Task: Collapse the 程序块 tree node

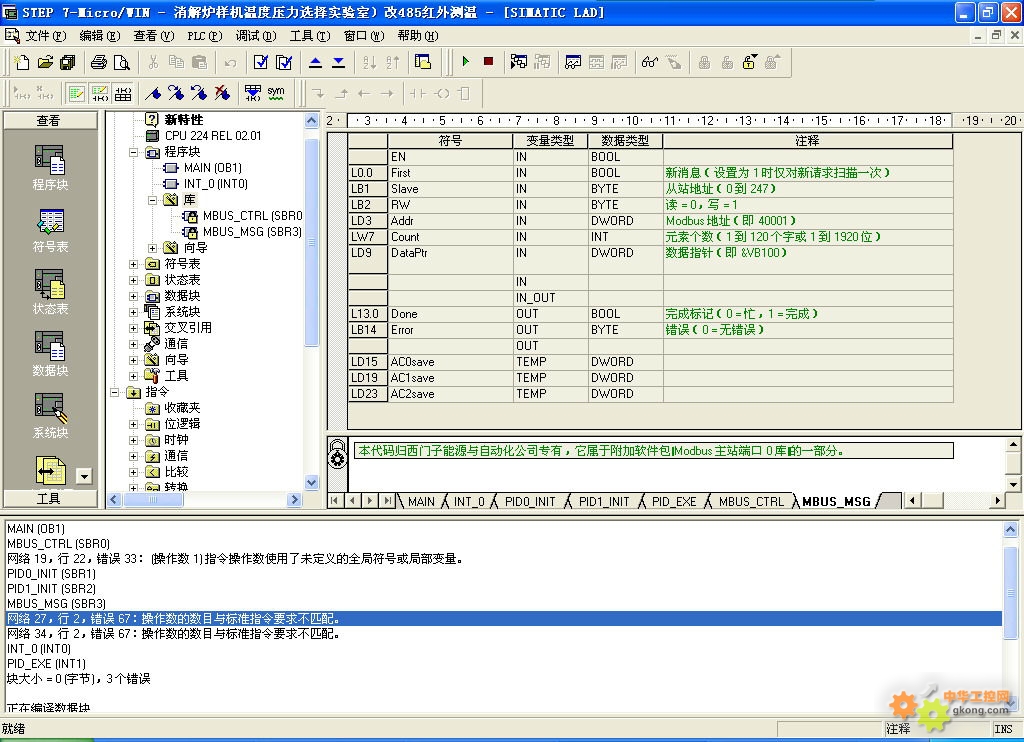Action: coord(133,152)
